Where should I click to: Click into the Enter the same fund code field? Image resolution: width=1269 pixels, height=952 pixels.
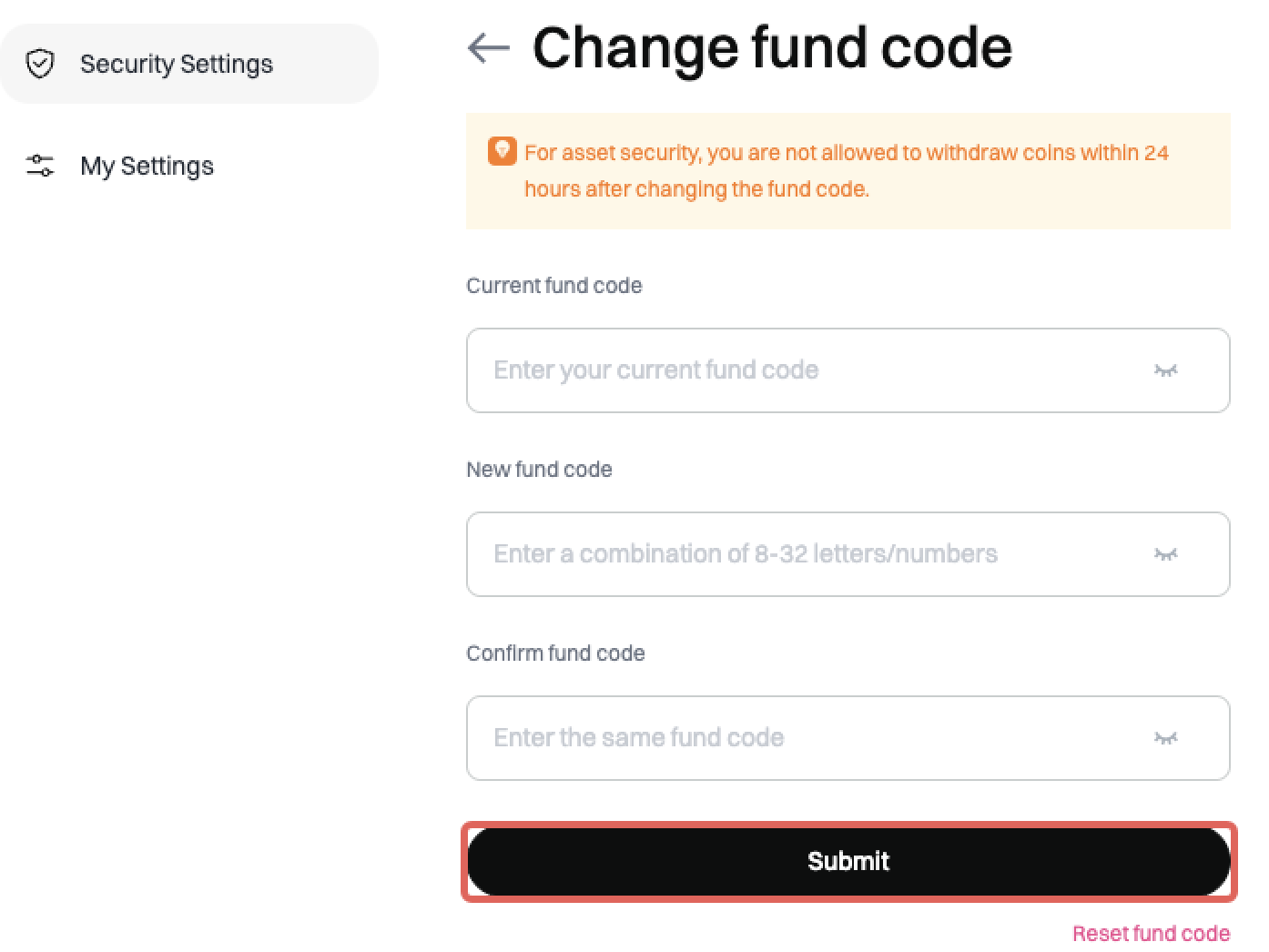point(801,738)
